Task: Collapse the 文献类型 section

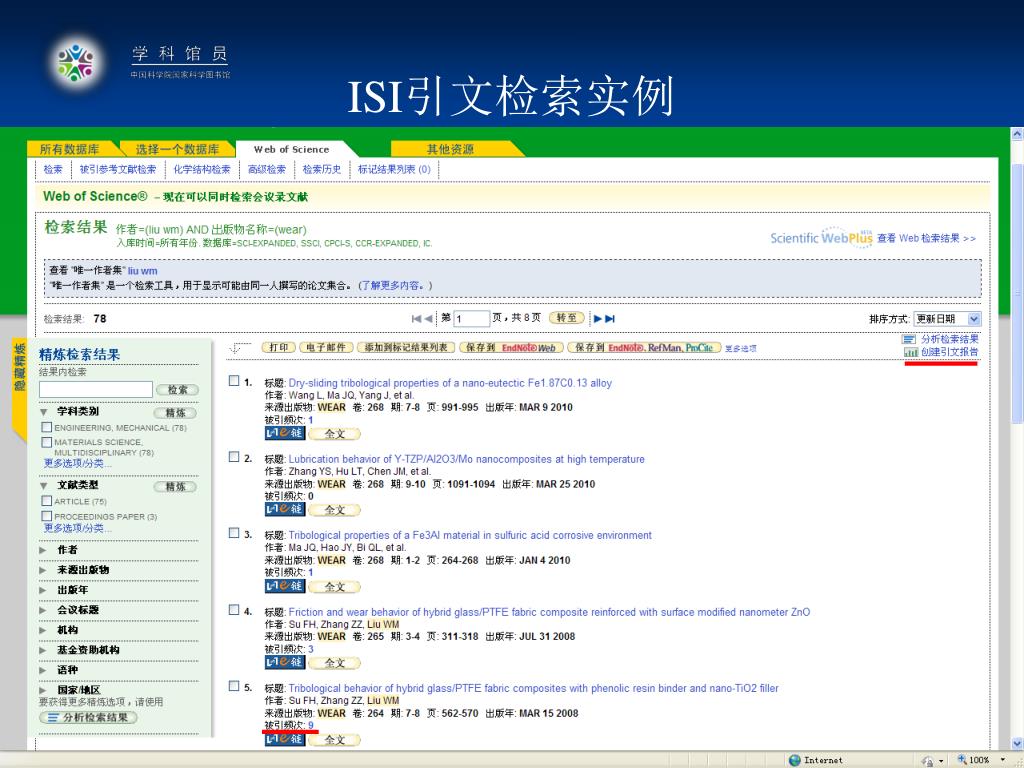Action: point(44,486)
